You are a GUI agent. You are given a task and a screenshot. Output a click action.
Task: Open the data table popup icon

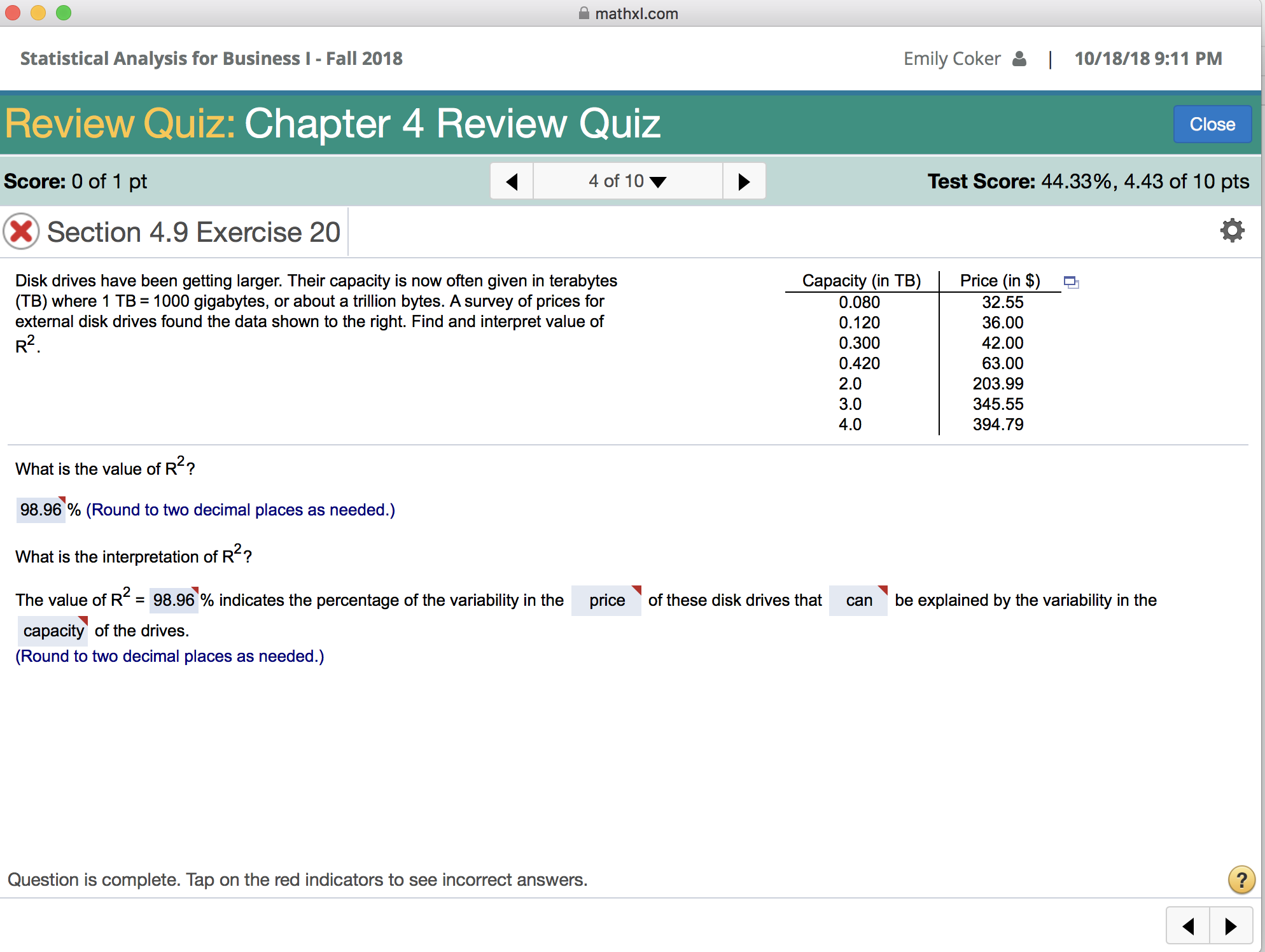(x=1071, y=282)
